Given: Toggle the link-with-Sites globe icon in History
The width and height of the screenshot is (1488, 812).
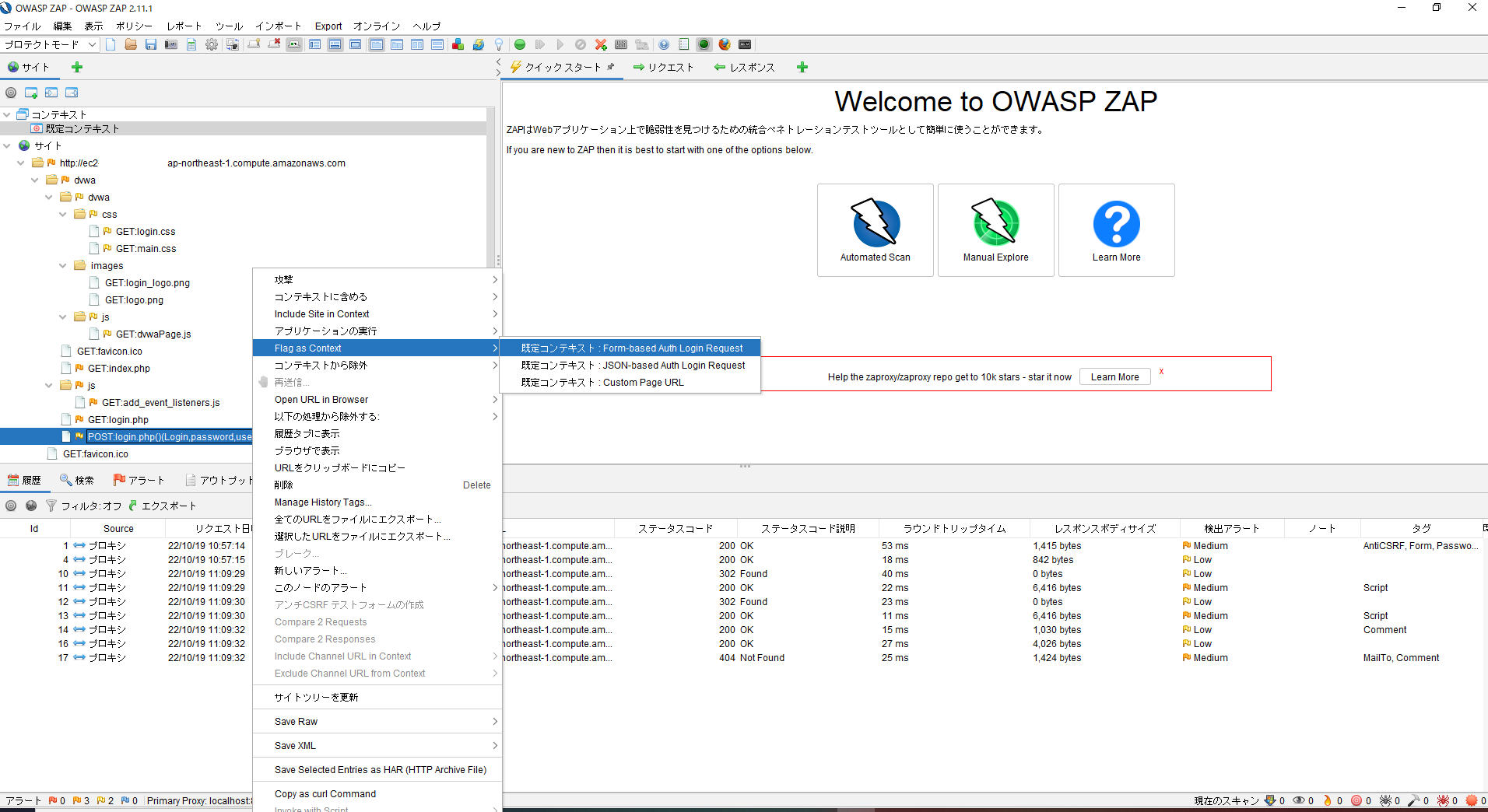Looking at the screenshot, I should [x=31, y=506].
